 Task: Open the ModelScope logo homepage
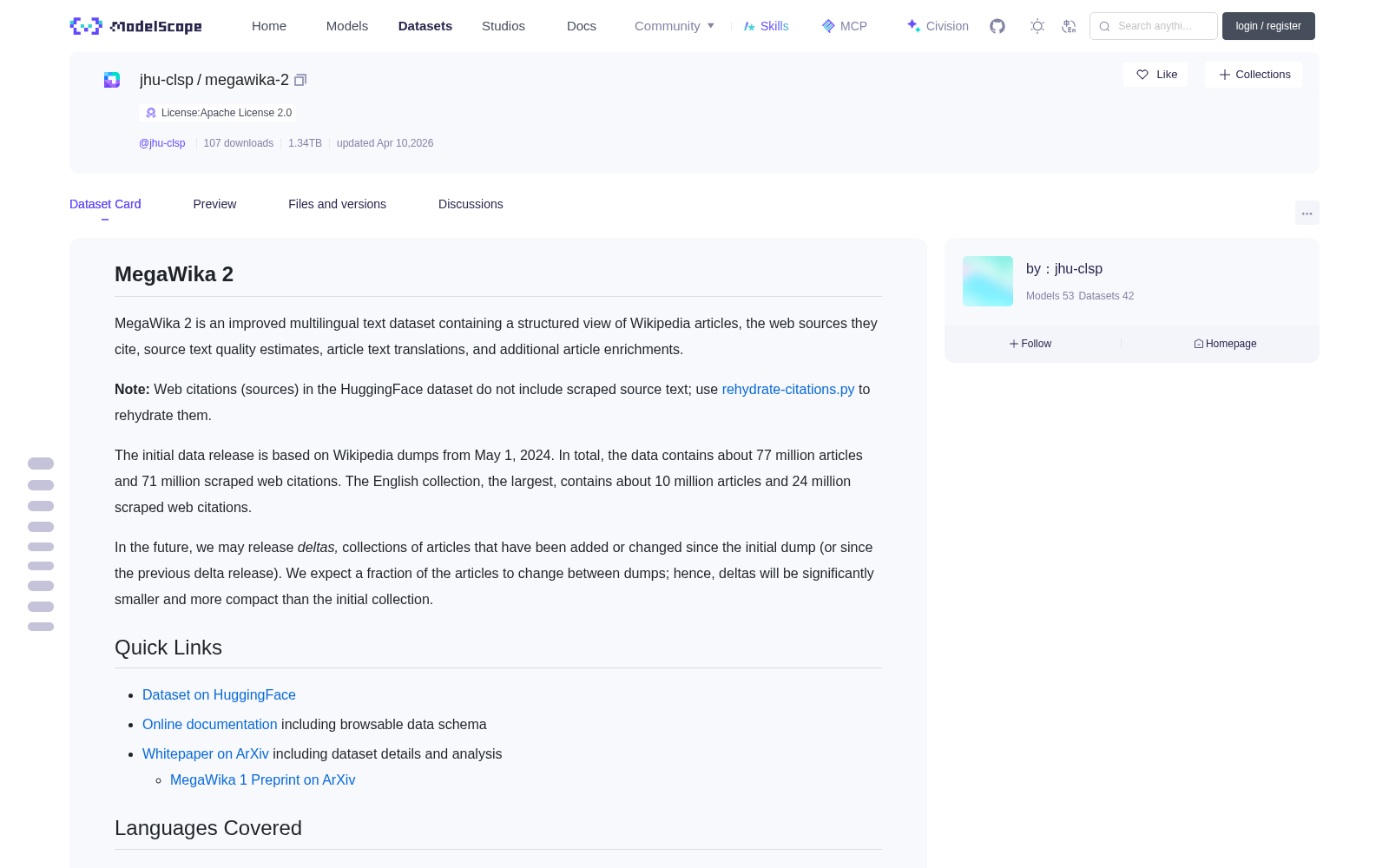click(x=135, y=26)
